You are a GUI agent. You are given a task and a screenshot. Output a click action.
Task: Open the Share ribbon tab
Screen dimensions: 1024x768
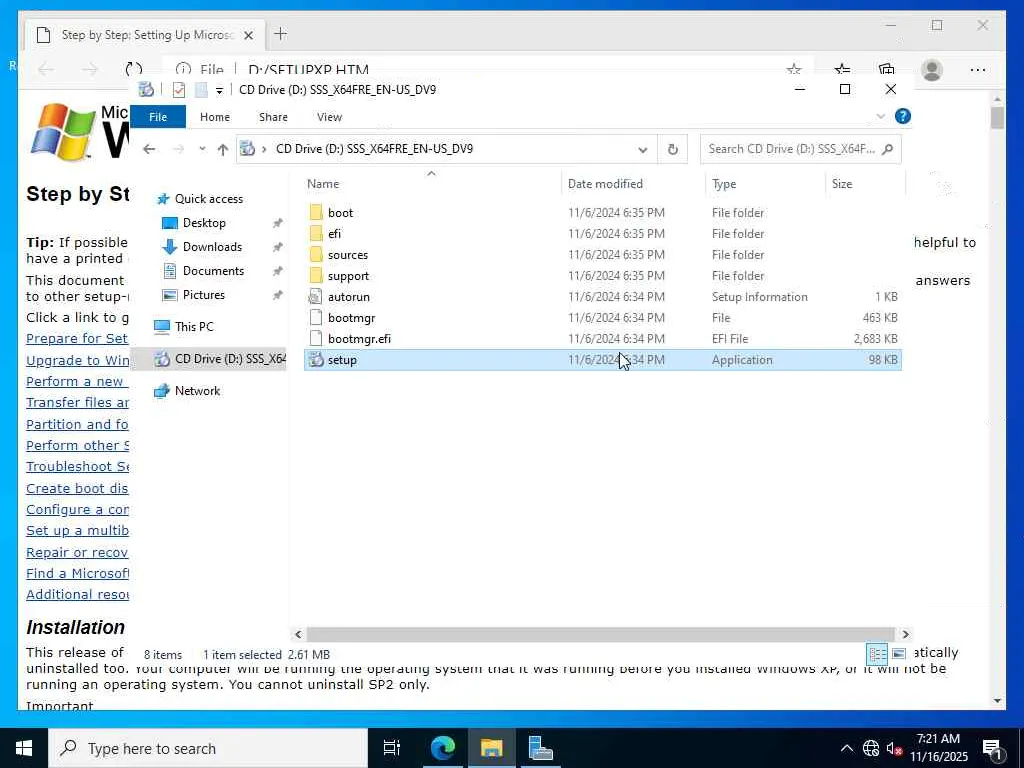[x=273, y=117]
